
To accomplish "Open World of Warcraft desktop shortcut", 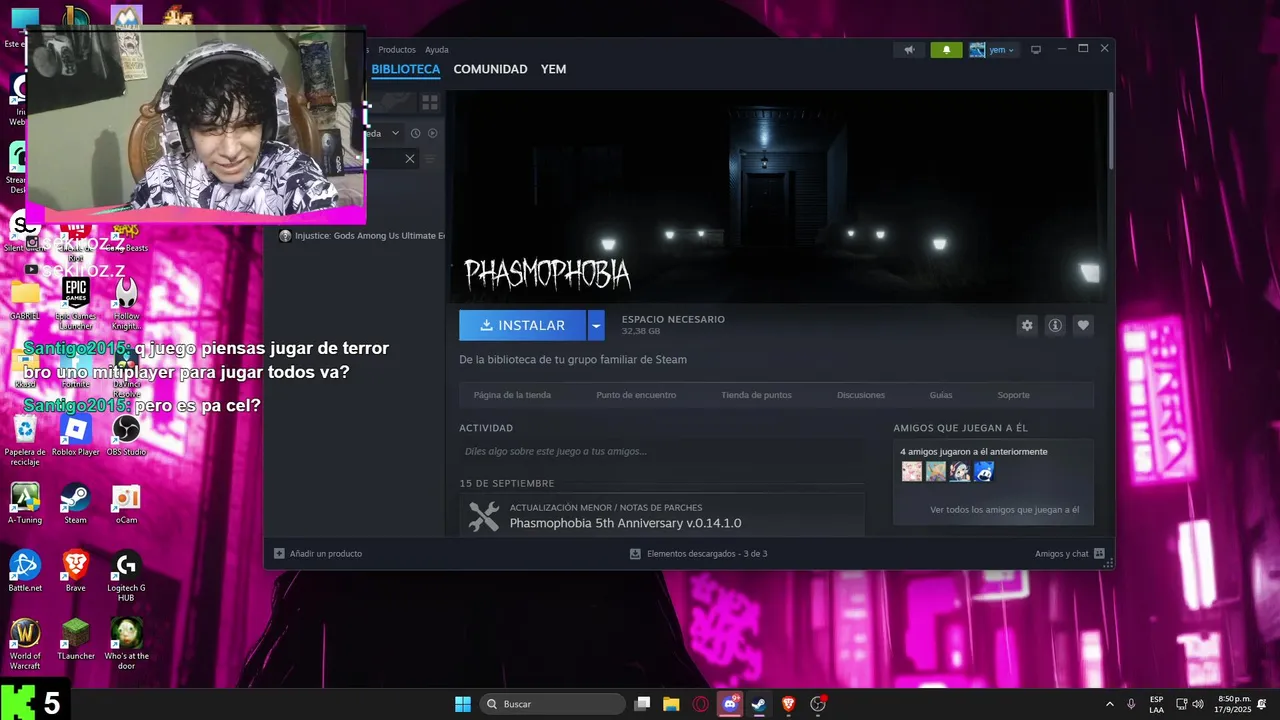I will (x=25, y=644).
